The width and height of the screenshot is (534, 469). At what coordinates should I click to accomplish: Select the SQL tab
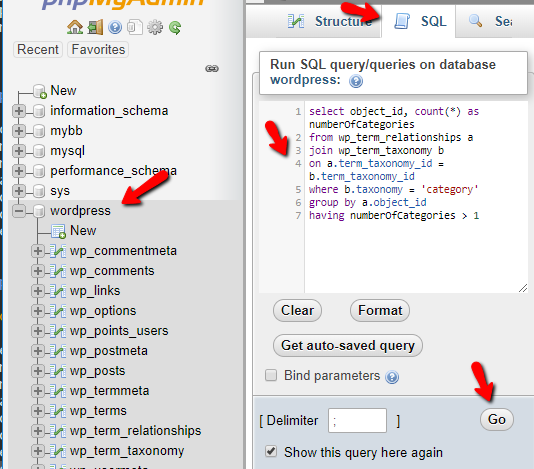[x=420, y=21]
